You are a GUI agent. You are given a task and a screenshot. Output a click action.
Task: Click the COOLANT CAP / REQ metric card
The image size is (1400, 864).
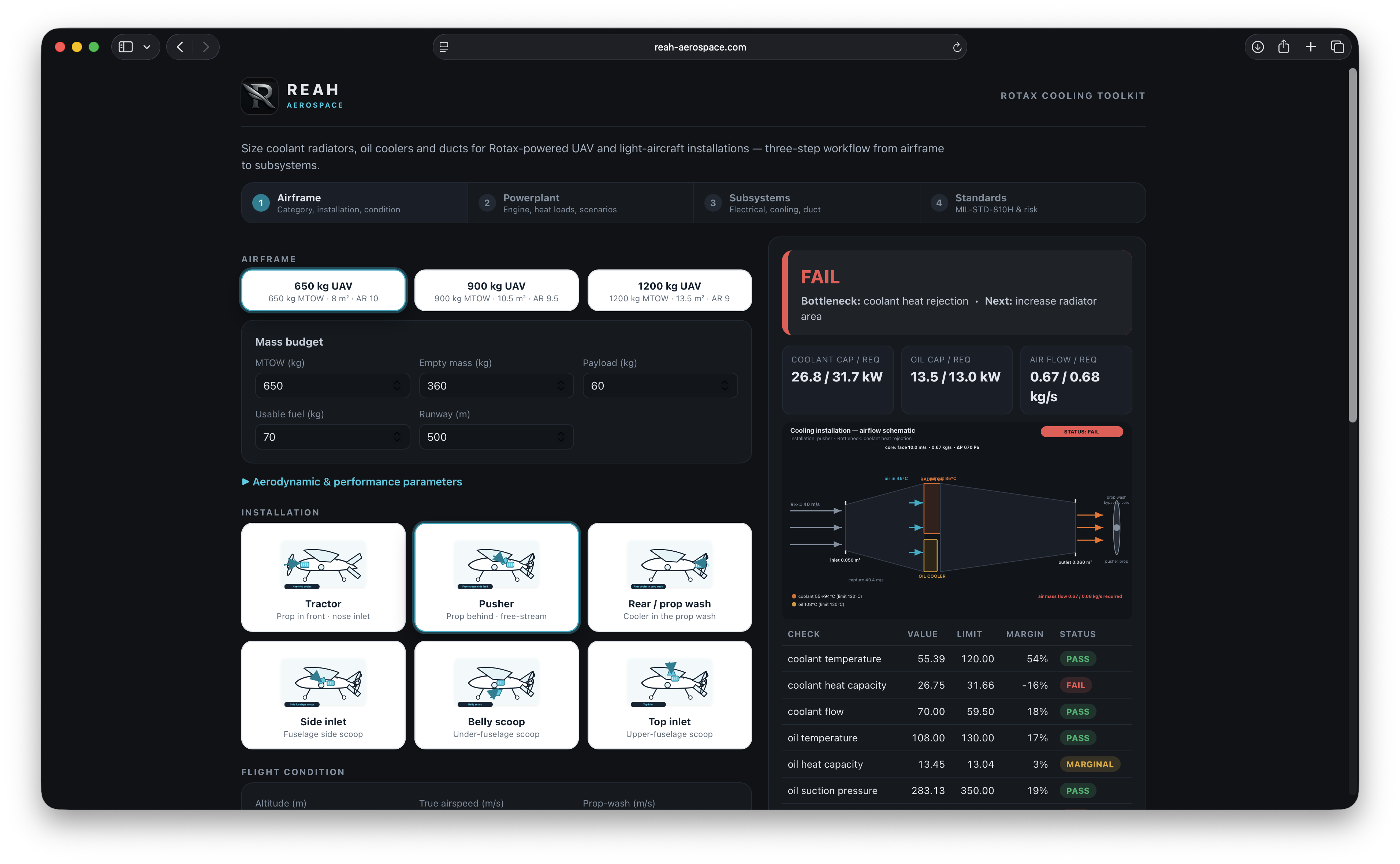coord(838,379)
